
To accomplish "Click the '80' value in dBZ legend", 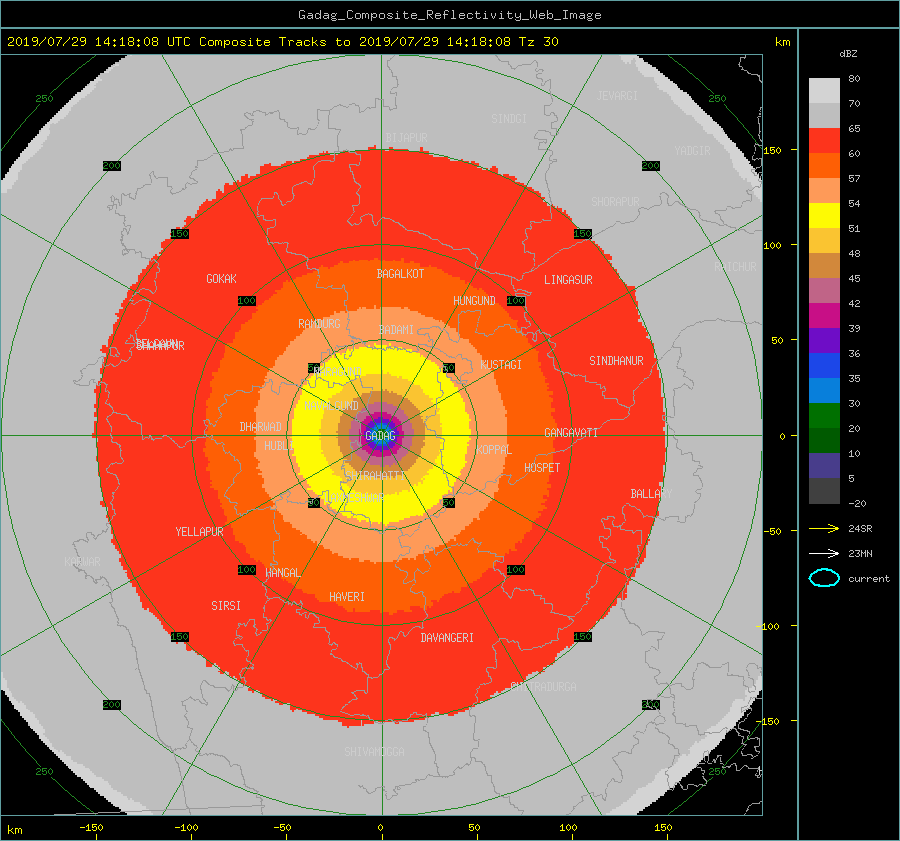I will (854, 79).
